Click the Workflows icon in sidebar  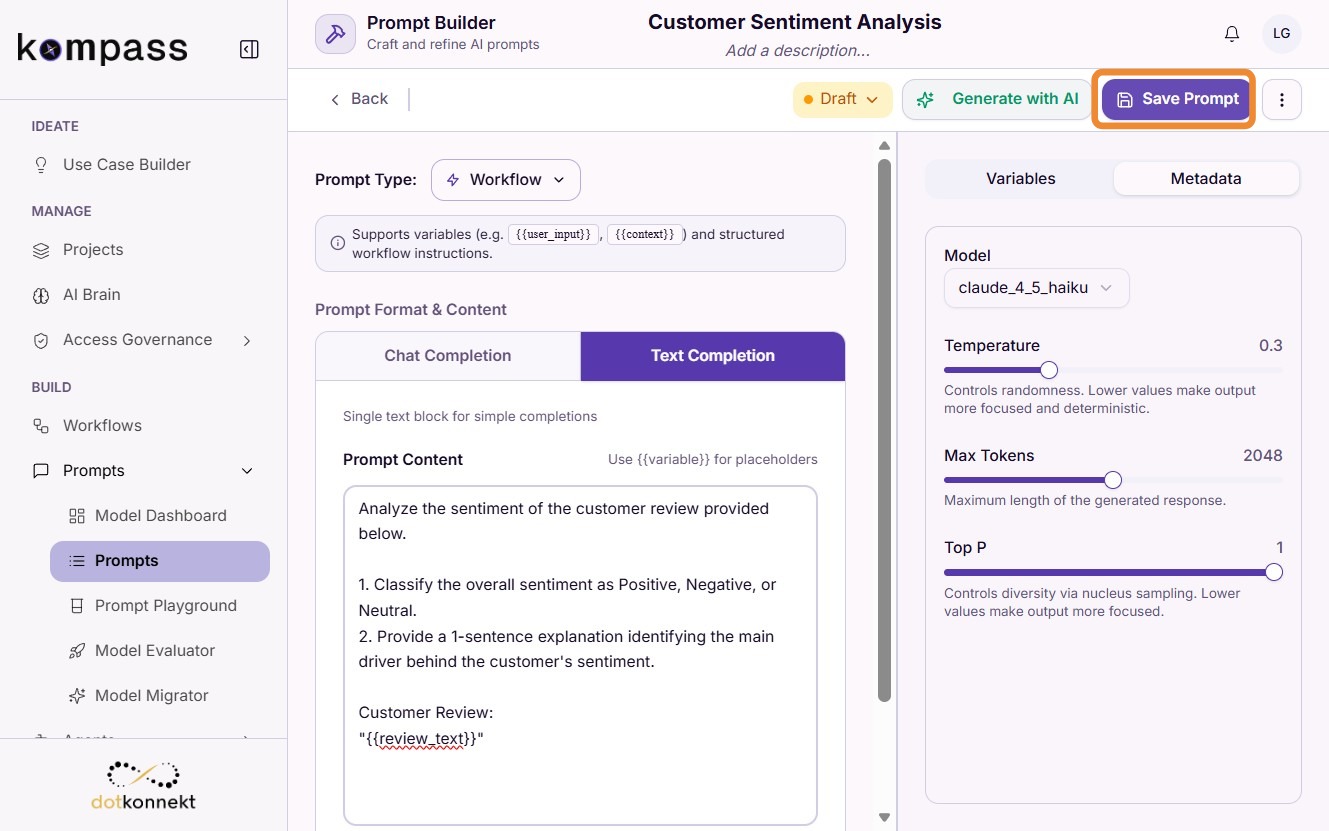click(41, 426)
